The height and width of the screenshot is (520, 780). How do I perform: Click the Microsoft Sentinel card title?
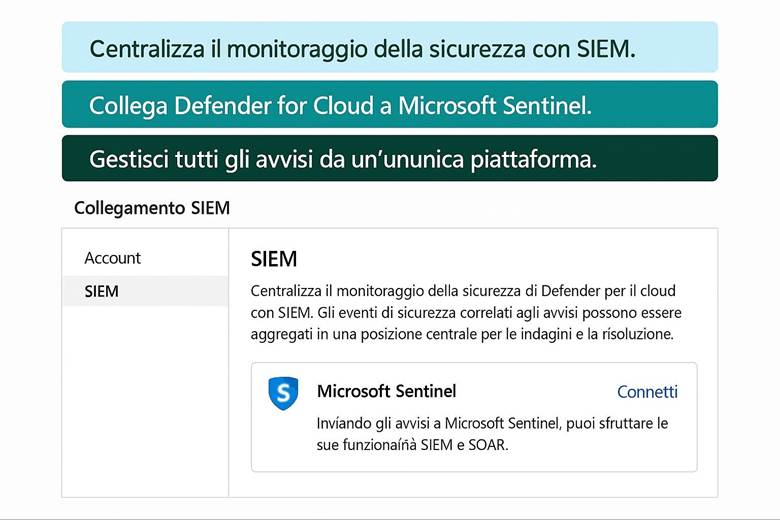click(386, 391)
